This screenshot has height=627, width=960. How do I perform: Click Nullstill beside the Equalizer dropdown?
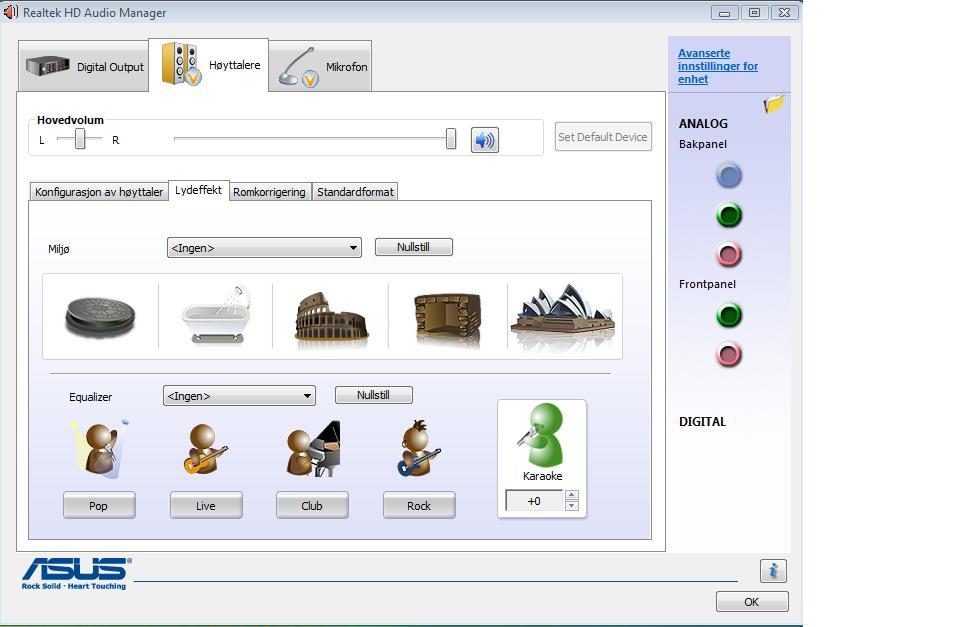click(x=373, y=395)
